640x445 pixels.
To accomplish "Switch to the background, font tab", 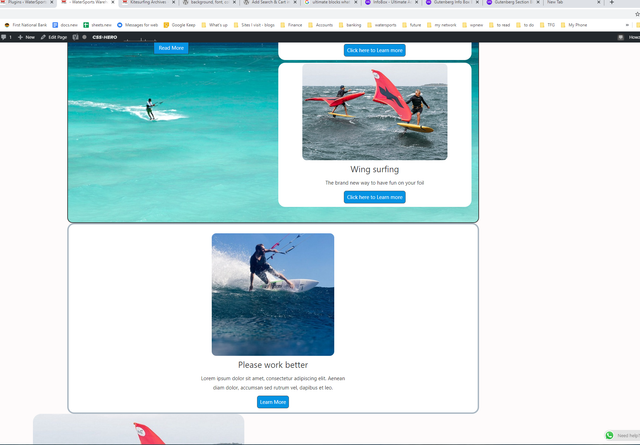I will pyautogui.click(x=208, y=2).
